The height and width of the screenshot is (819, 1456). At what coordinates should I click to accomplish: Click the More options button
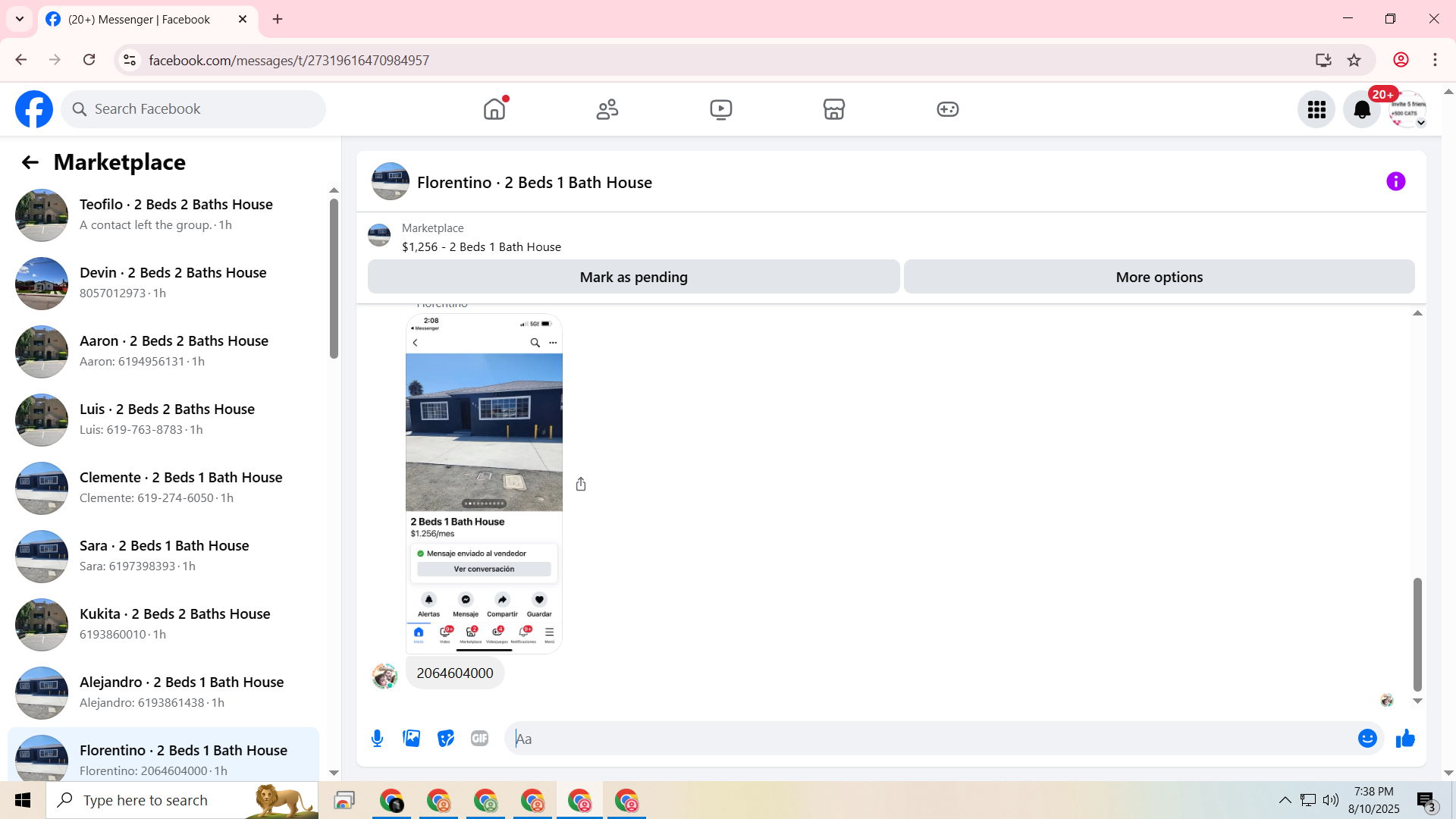tap(1159, 277)
